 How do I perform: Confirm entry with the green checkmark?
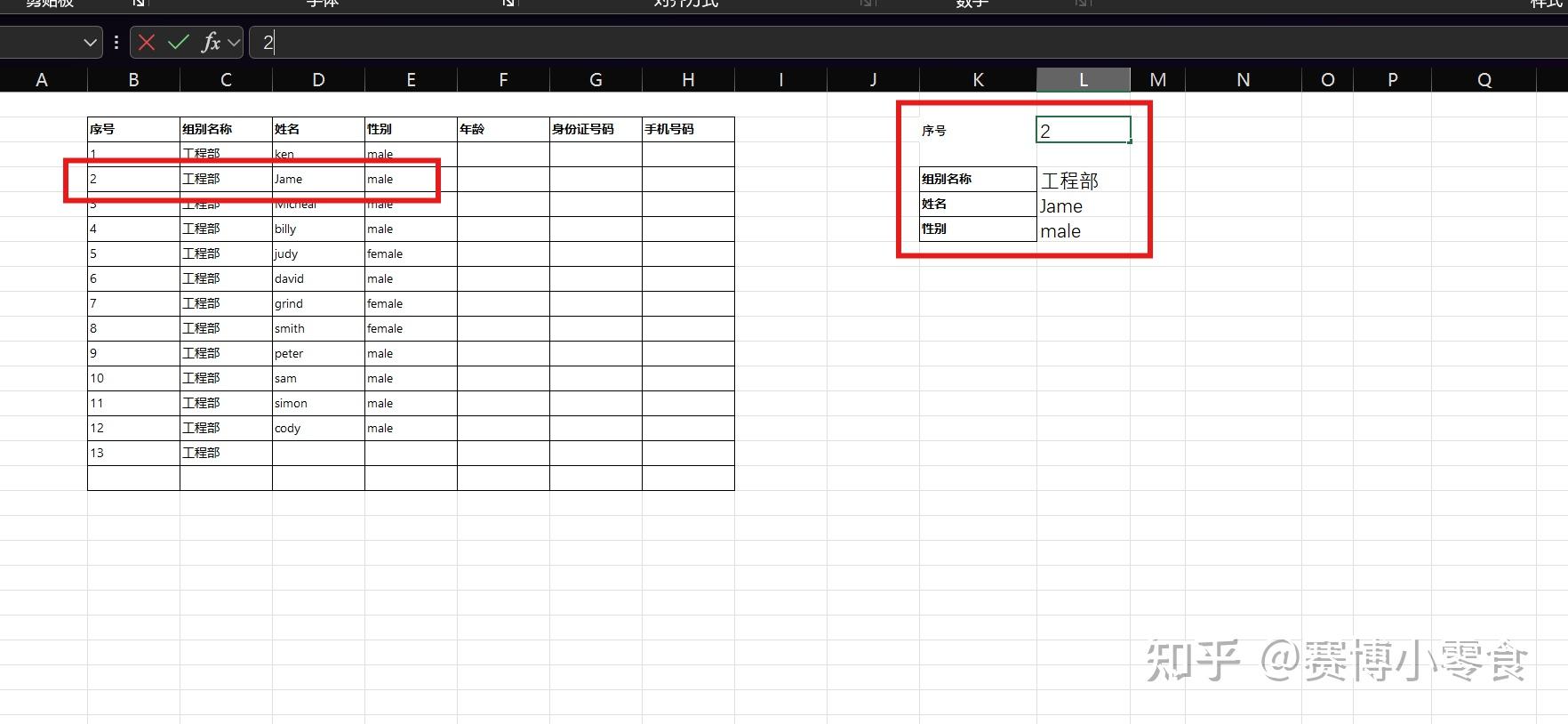[x=179, y=42]
